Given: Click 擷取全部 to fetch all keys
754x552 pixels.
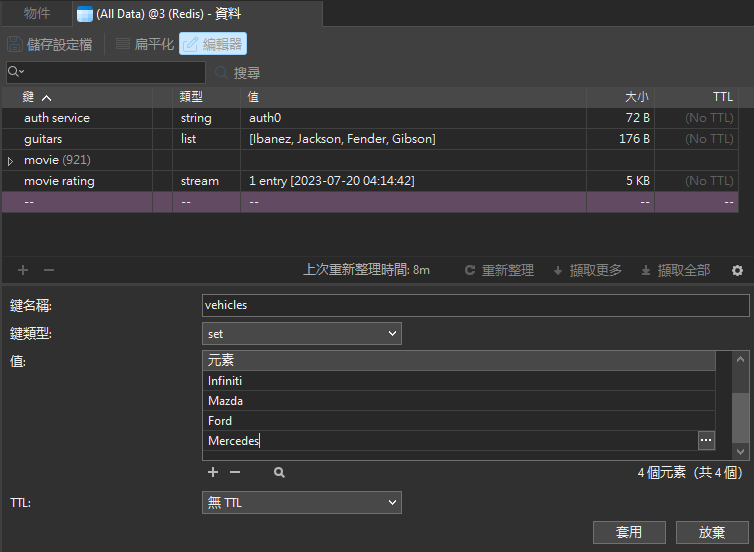Looking at the screenshot, I should pos(675,270).
